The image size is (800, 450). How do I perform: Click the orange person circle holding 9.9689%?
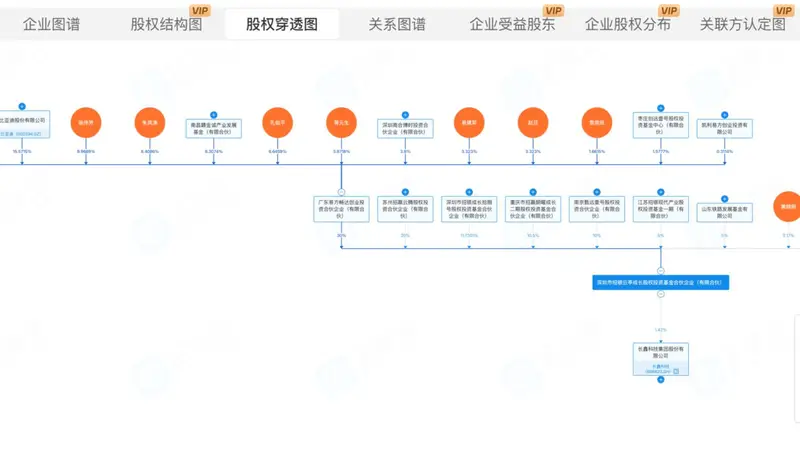click(x=86, y=122)
